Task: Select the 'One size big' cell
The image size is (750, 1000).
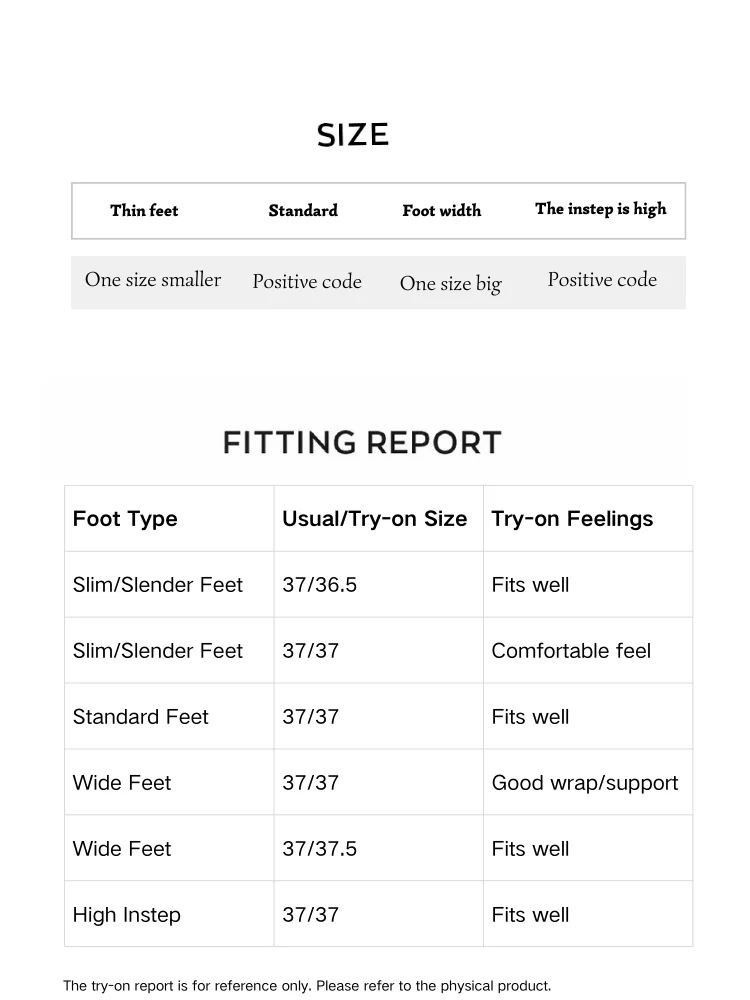Action: coord(450,284)
